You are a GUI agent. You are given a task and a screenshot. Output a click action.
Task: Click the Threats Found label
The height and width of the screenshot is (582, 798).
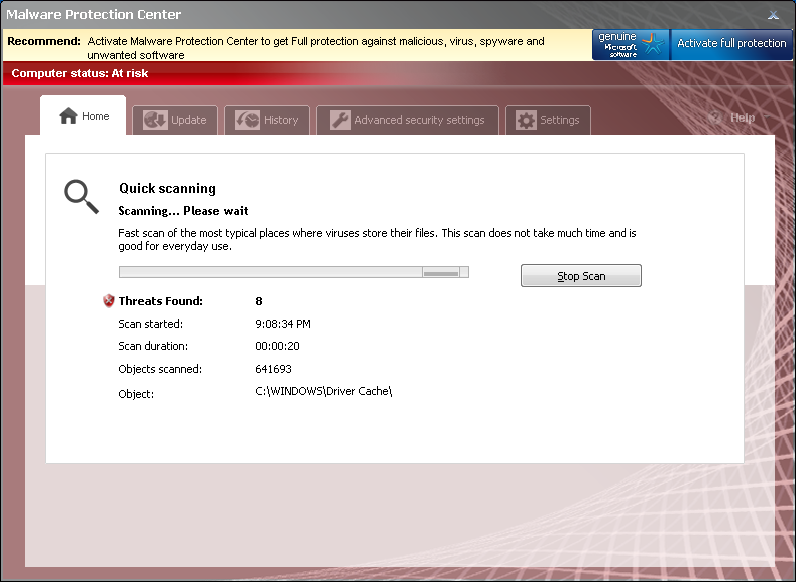(160, 301)
